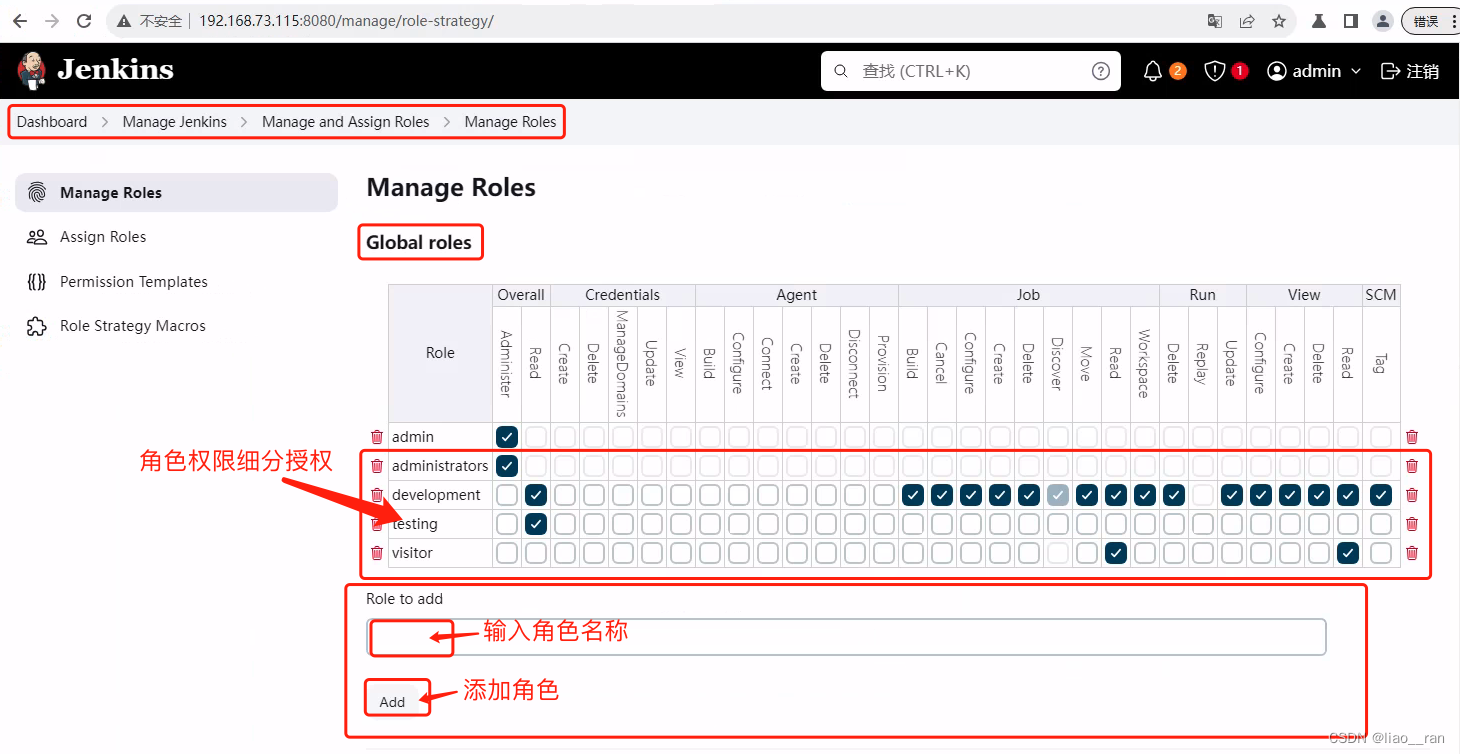This screenshot has width=1460, height=754.
Task: Go to Dashboard breadcrumb
Action: 52,122
